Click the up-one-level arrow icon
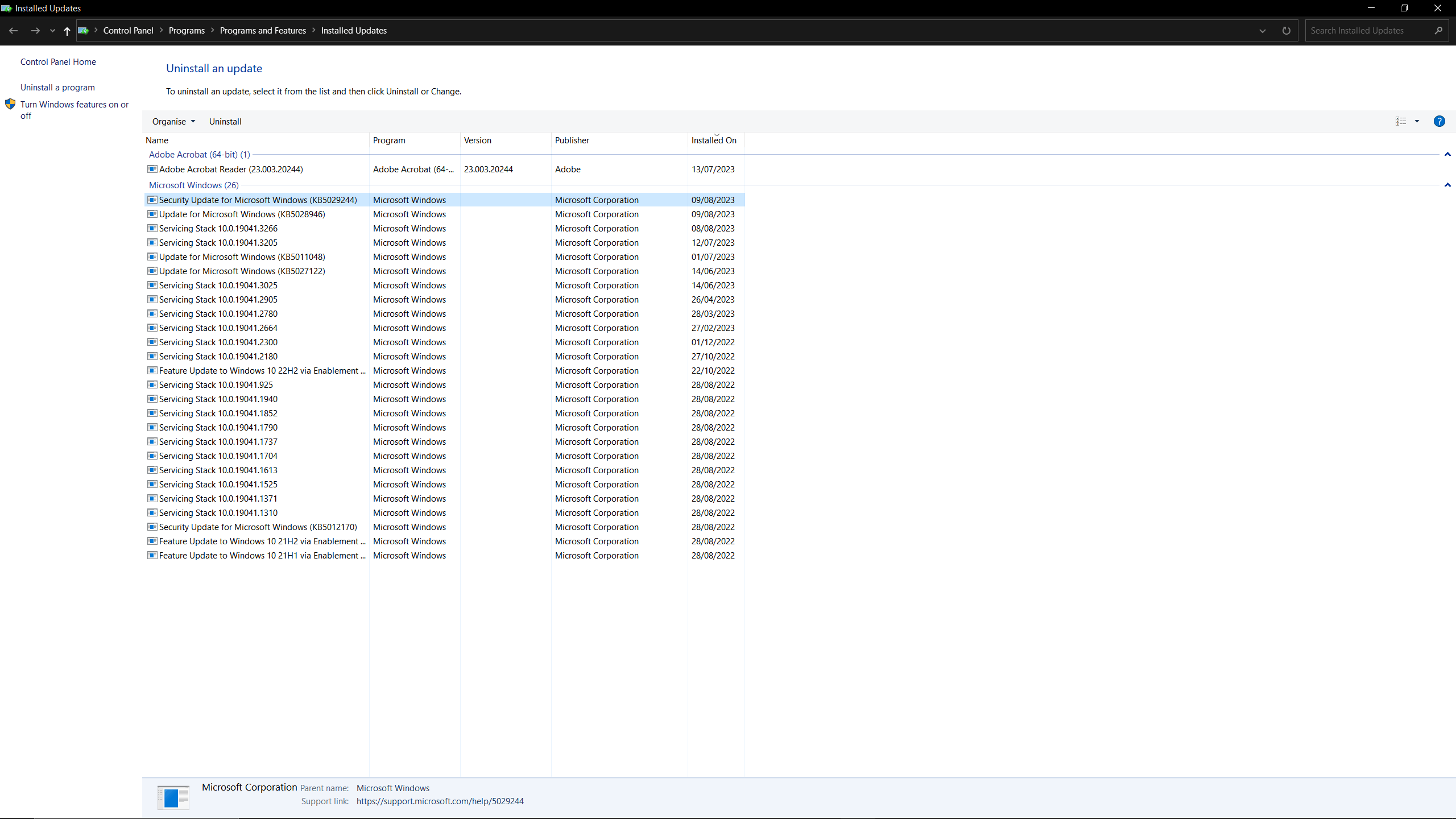Screen dimensions: 1456x819 click(x=67, y=31)
